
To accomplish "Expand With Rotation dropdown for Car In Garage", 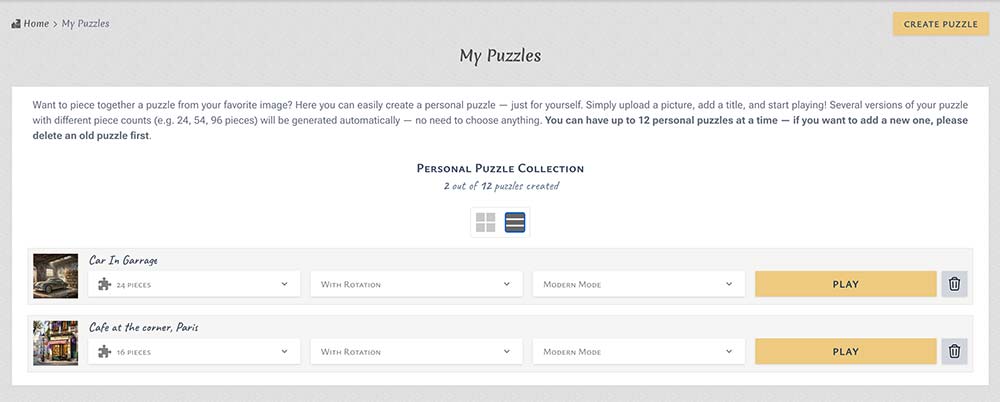I will coord(416,285).
